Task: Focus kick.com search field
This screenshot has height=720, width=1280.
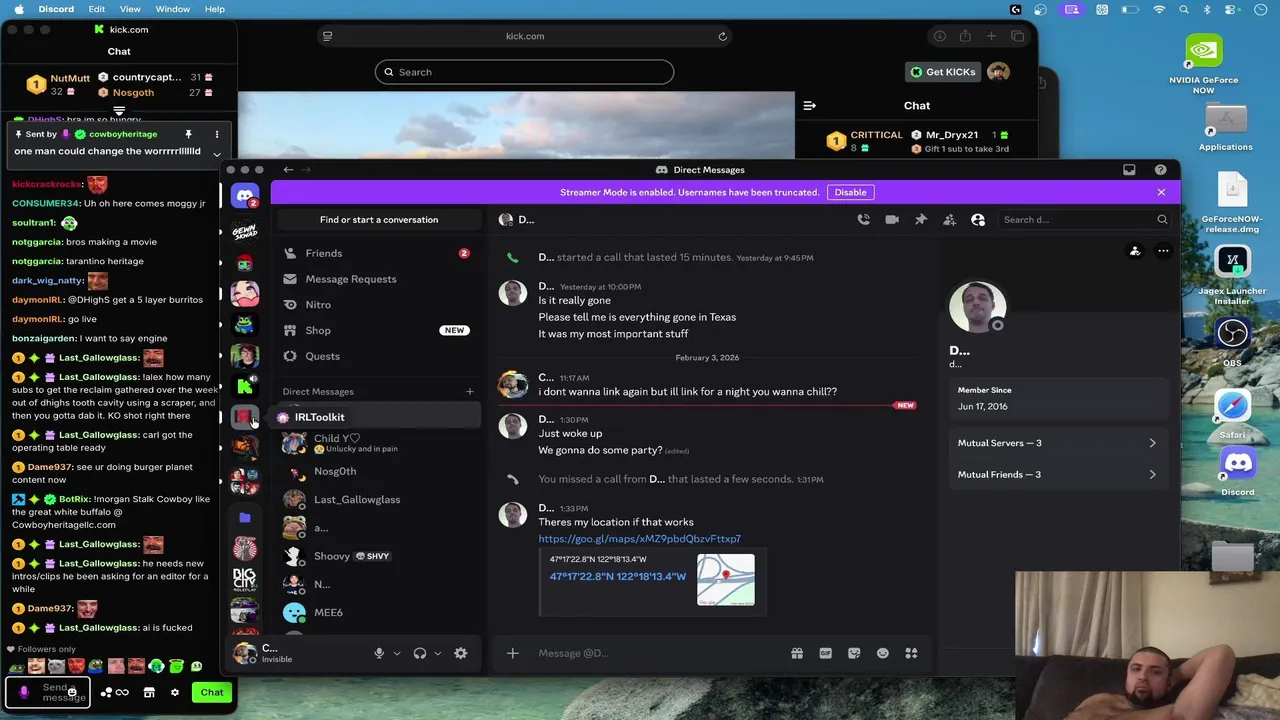Action: (x=525, y=72)
